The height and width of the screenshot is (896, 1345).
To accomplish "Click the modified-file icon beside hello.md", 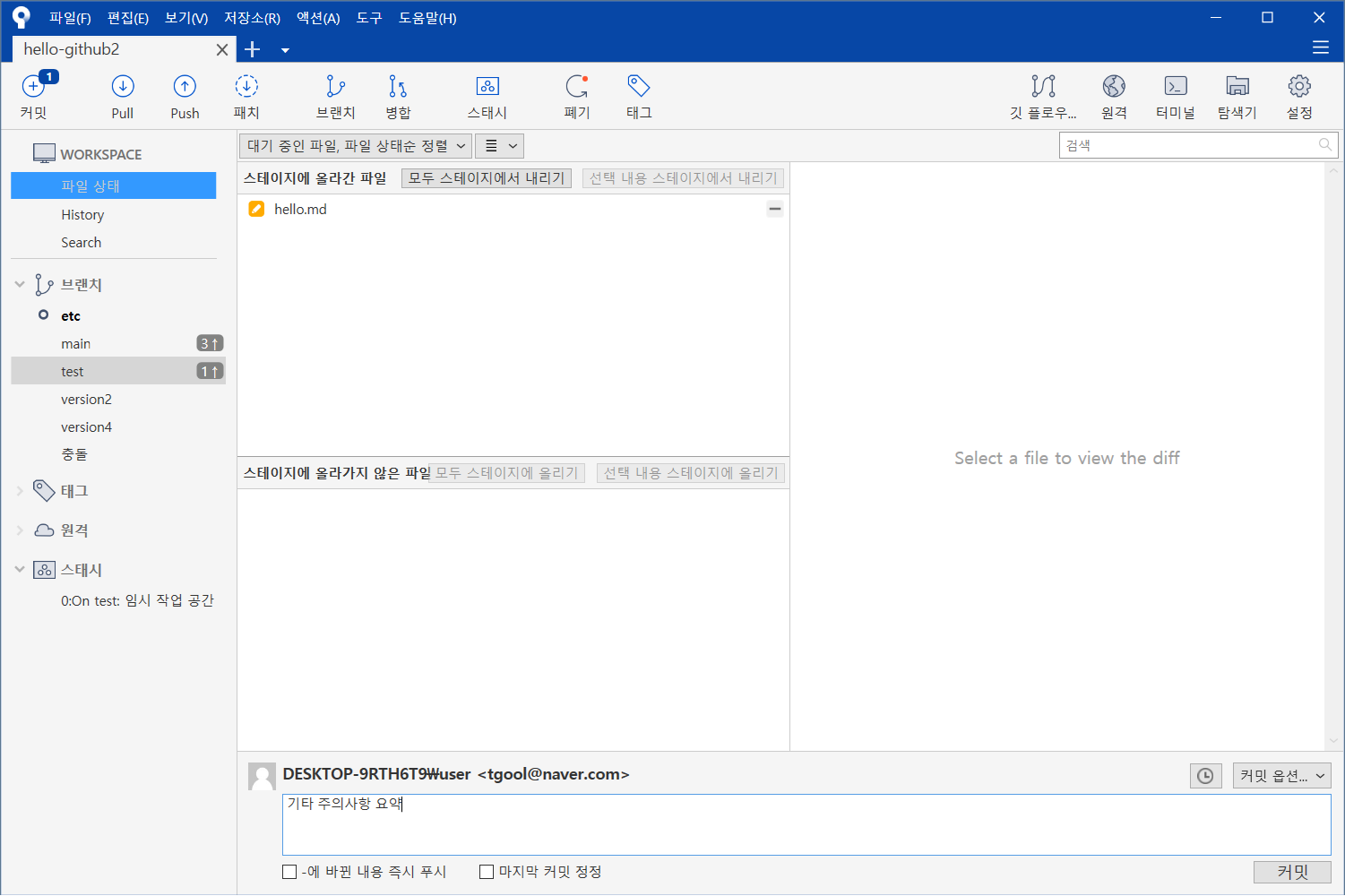I will pos(256,209).
